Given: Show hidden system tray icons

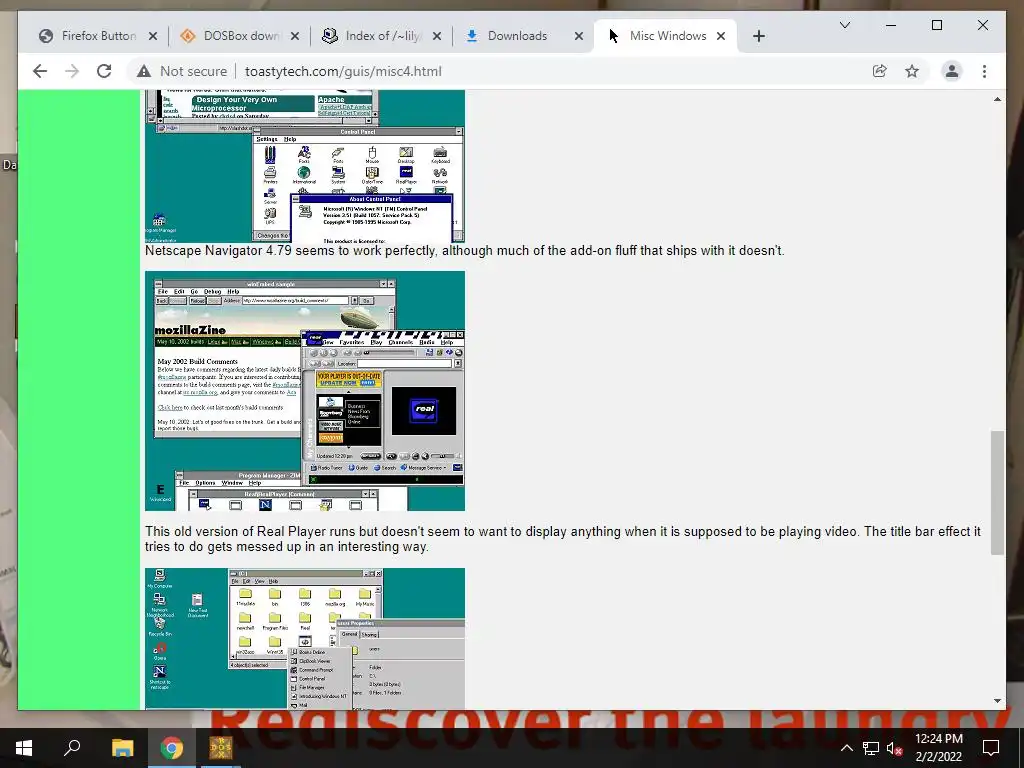Looking at the screenshot, I should pyautogui.click(x=846, y=748).
